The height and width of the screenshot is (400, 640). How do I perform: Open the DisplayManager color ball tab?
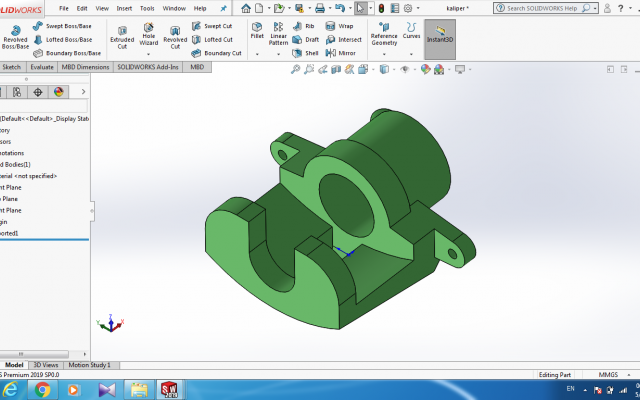click(x=58, y=92)
